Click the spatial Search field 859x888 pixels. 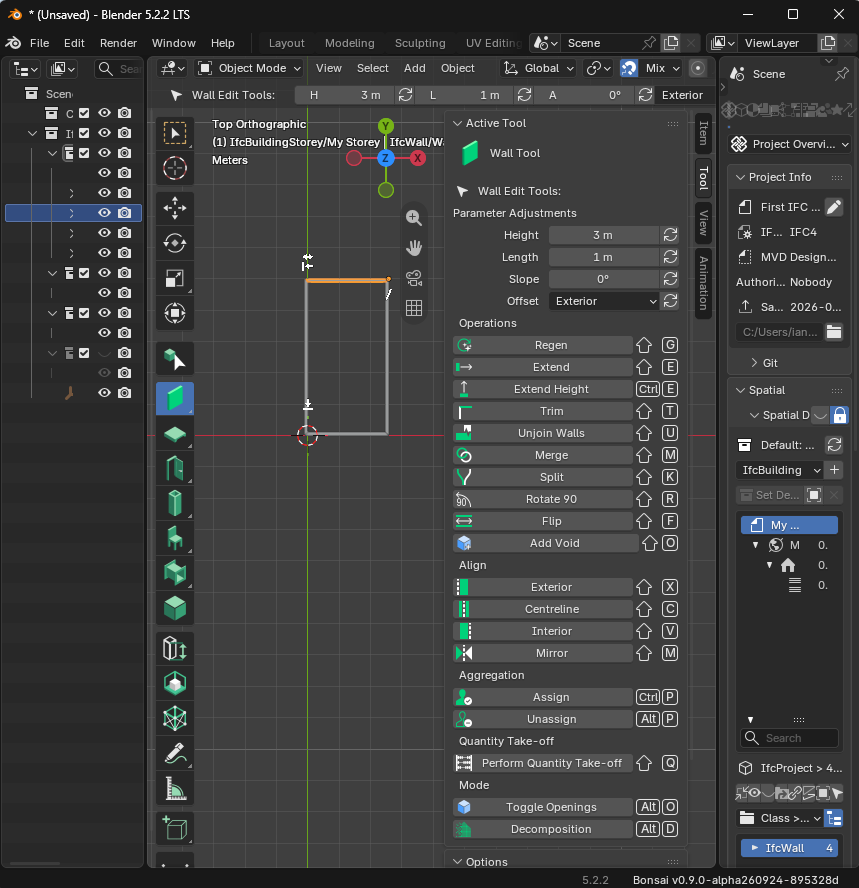coord(789,738)
